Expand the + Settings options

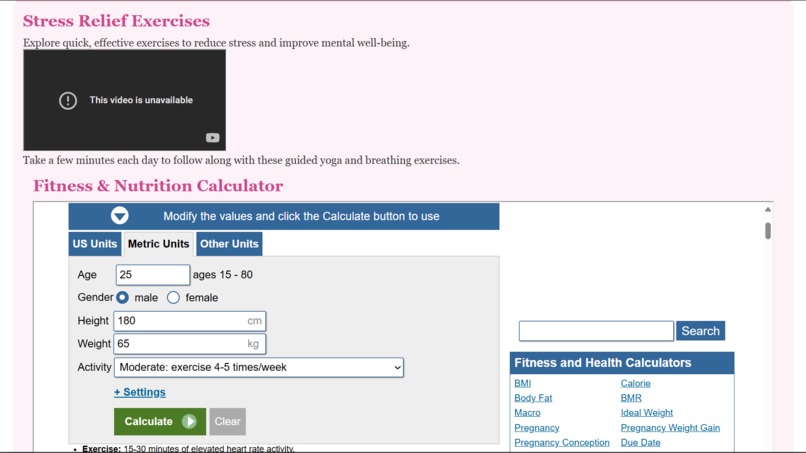tap(140, 392)
